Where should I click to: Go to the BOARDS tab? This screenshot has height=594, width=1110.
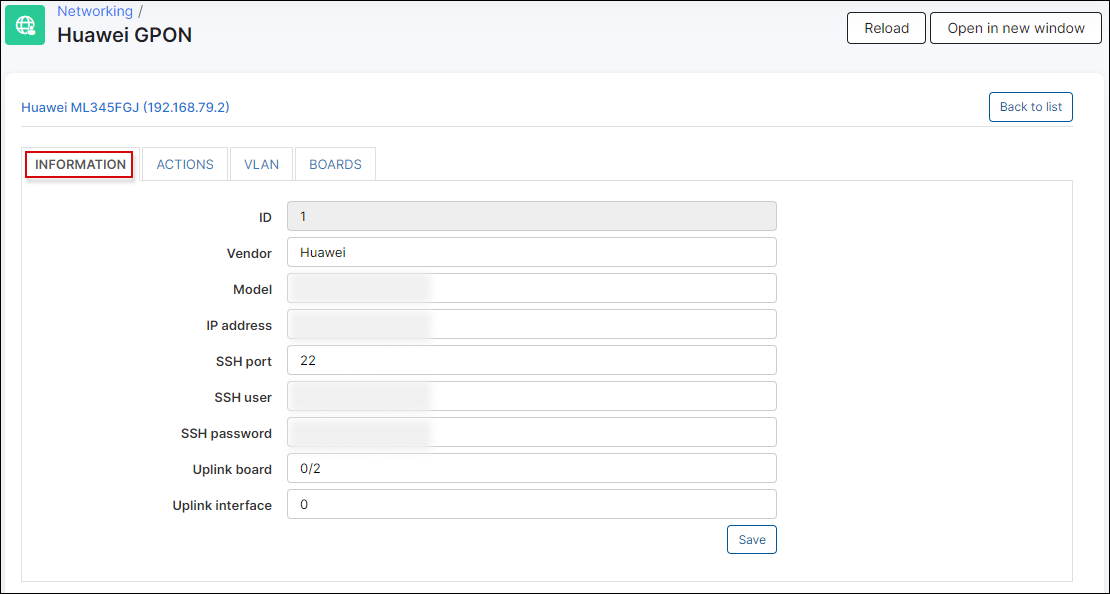tap(336, 164)
